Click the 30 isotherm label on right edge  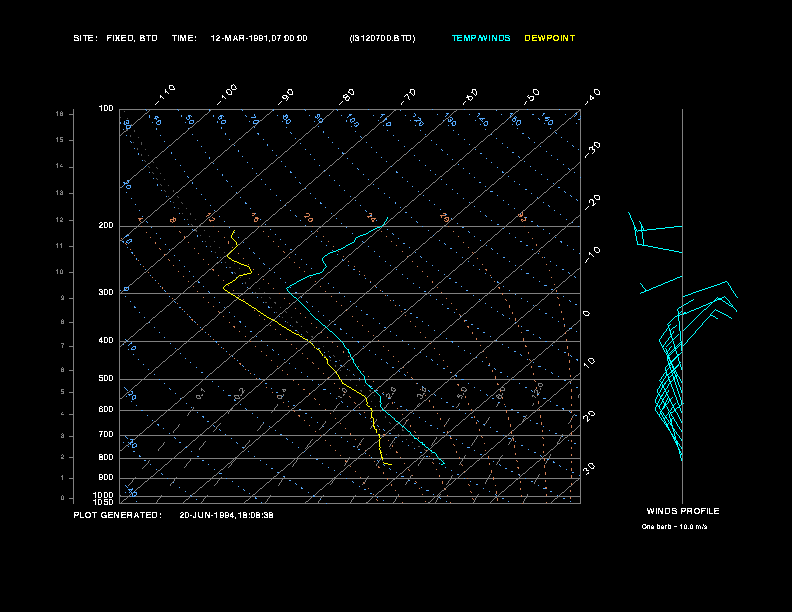coord(589,468)
